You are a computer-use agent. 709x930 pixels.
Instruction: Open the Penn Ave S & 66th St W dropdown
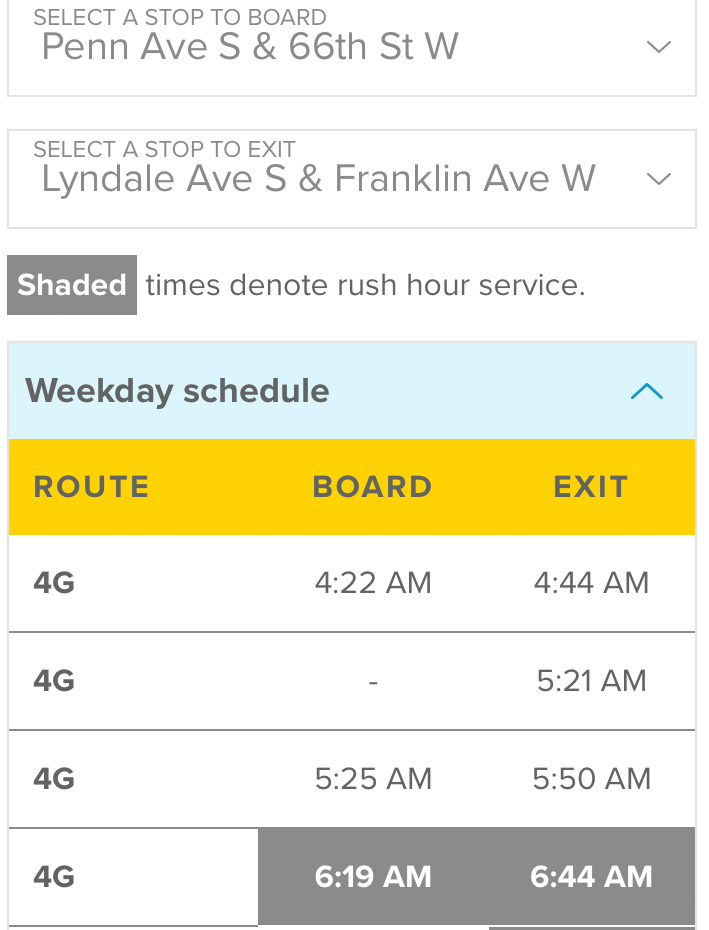[250, 47]
